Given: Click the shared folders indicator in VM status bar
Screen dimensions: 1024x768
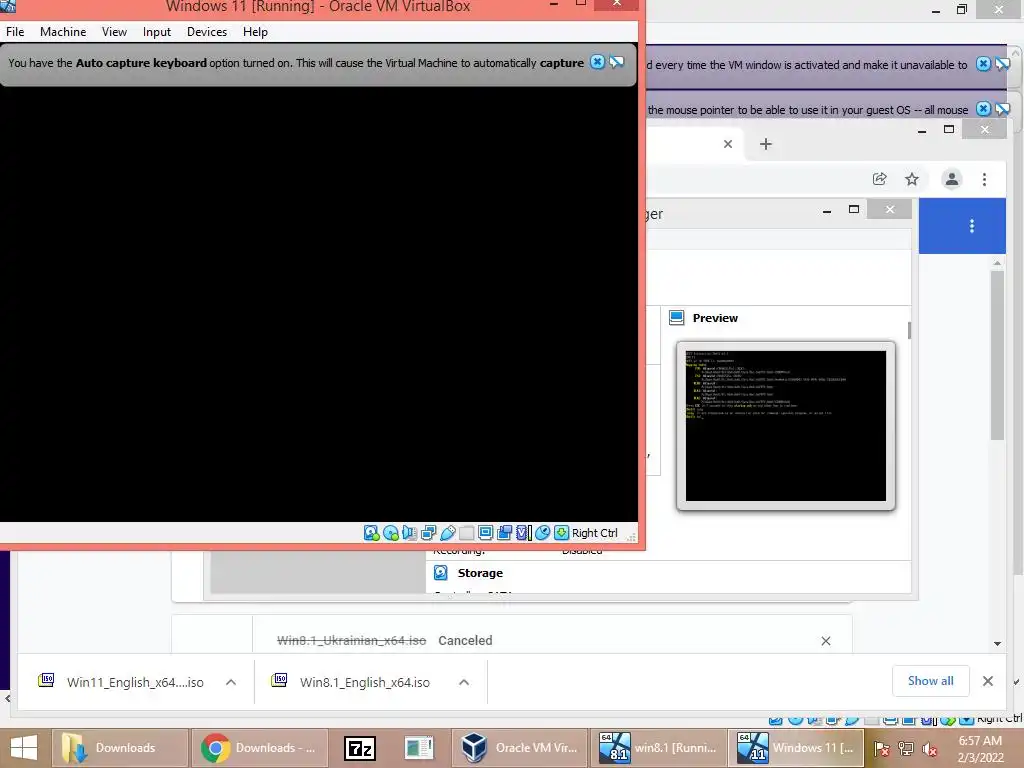Looking at the screenshot, I should [466, 533].
